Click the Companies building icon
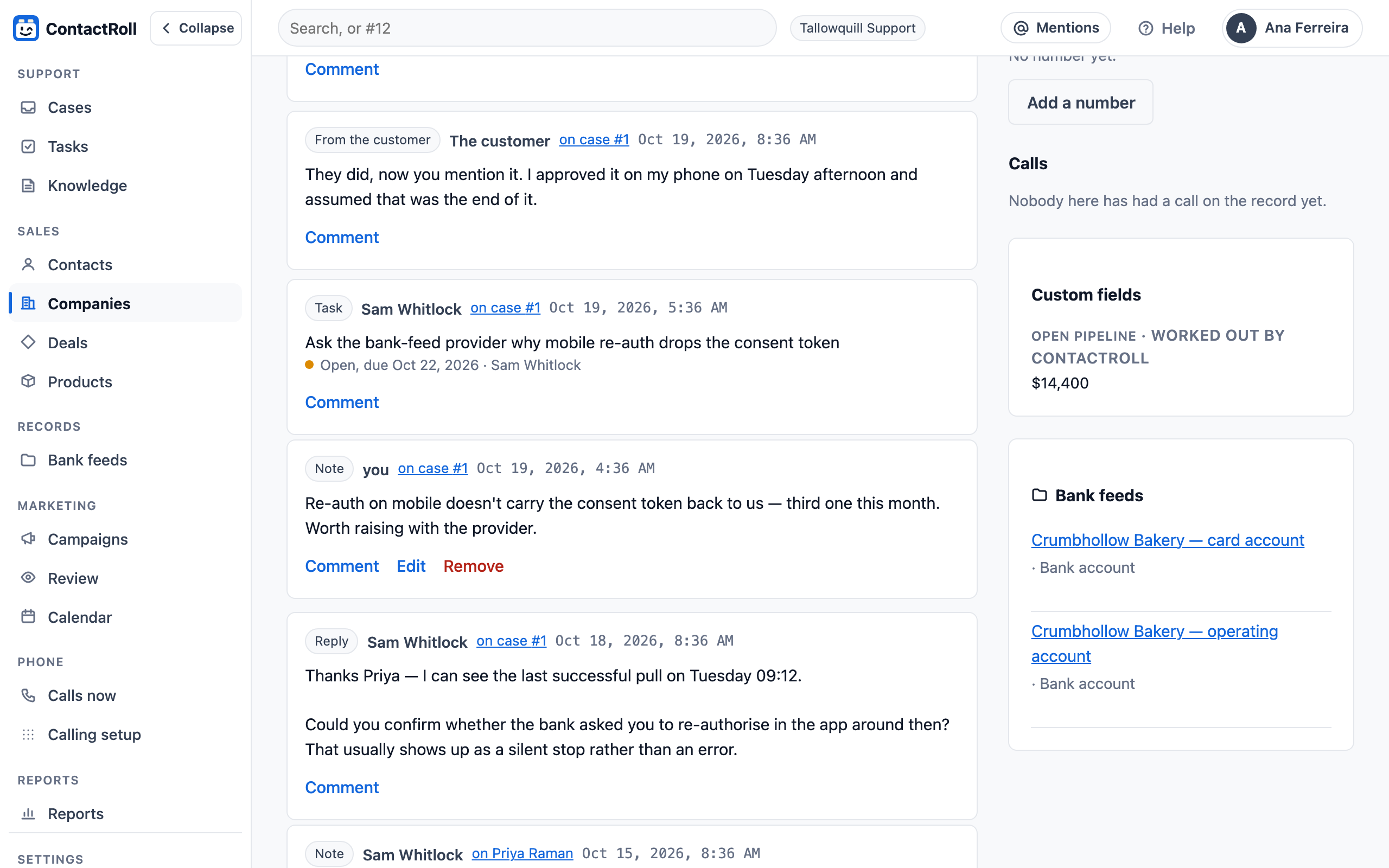 click(x=28, y=303)
